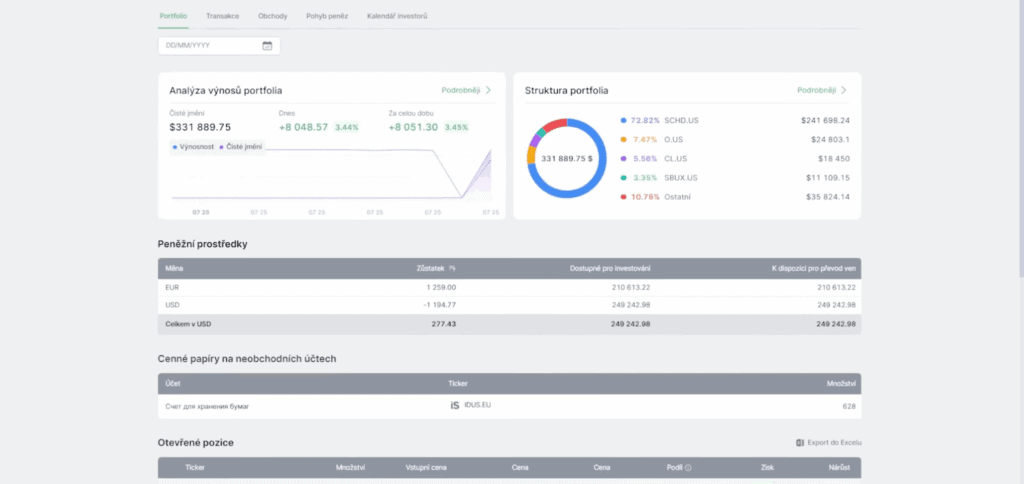Click the IDUS.EU ticker logo icon
Screen dimensions: 1024x484
pyautogui.click(x=455, y=405)
